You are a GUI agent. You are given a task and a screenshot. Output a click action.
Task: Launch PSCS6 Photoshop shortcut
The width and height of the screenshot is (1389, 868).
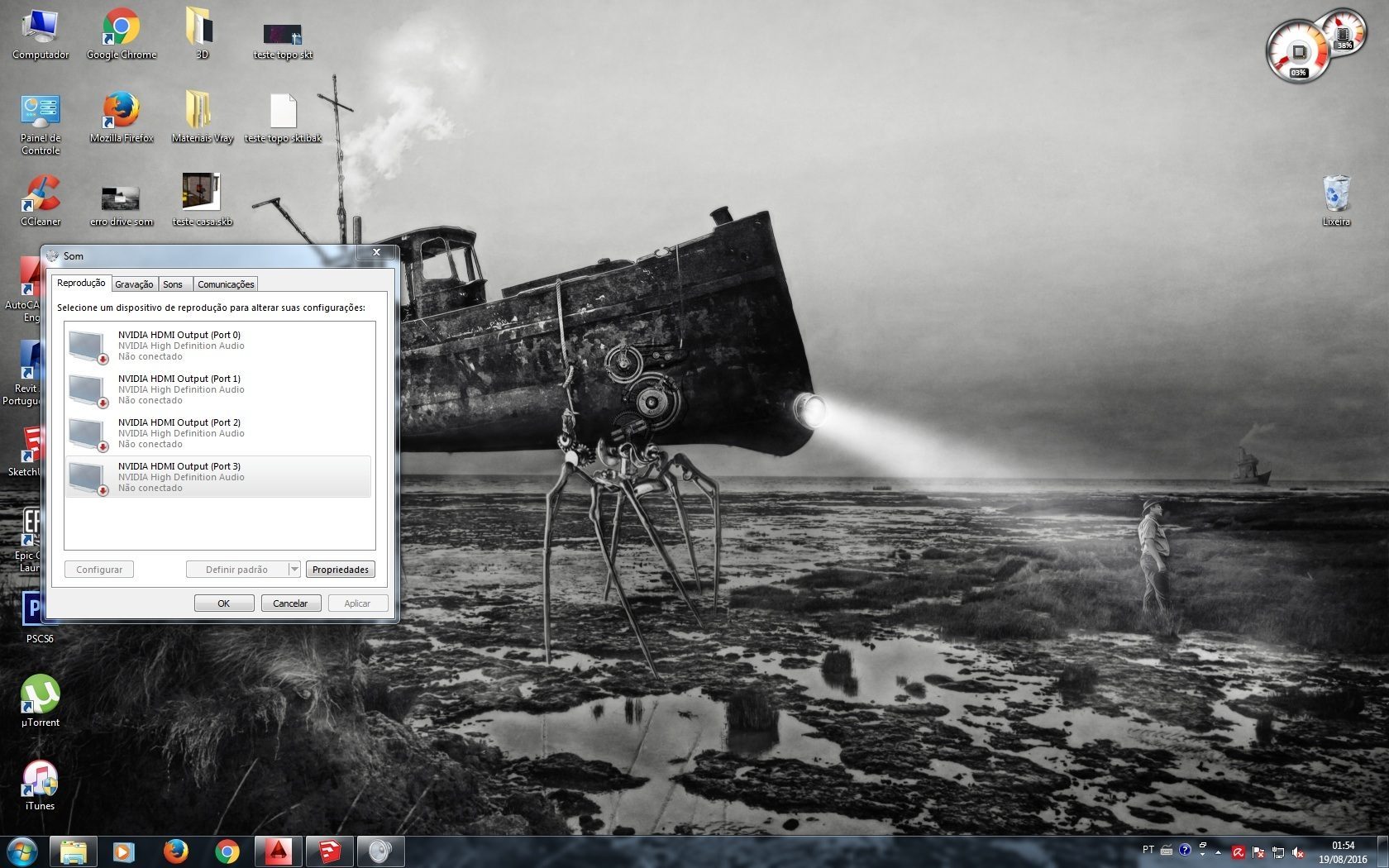[x=38, y=618]
